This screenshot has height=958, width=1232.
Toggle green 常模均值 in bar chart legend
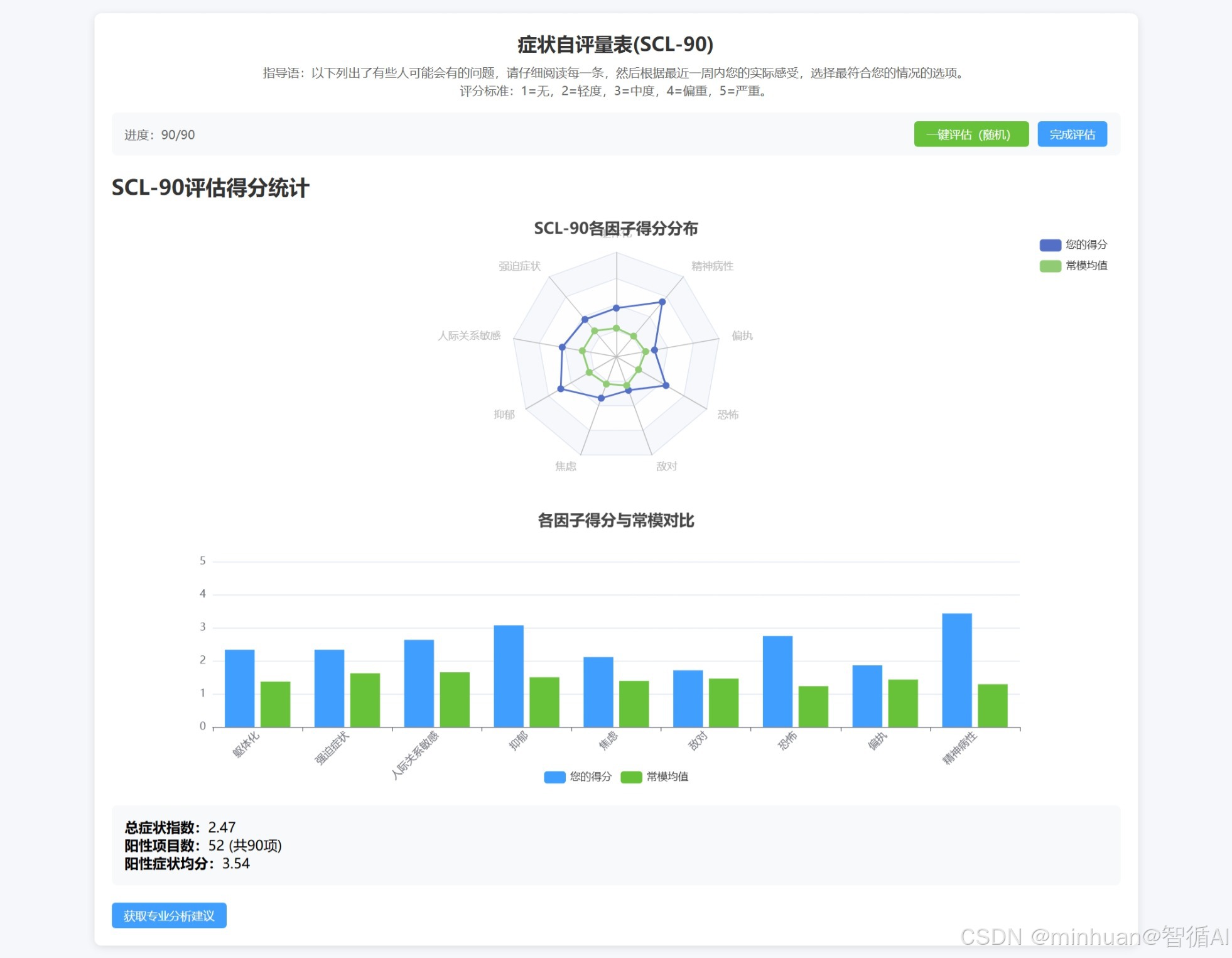click(x=654, y=777)
